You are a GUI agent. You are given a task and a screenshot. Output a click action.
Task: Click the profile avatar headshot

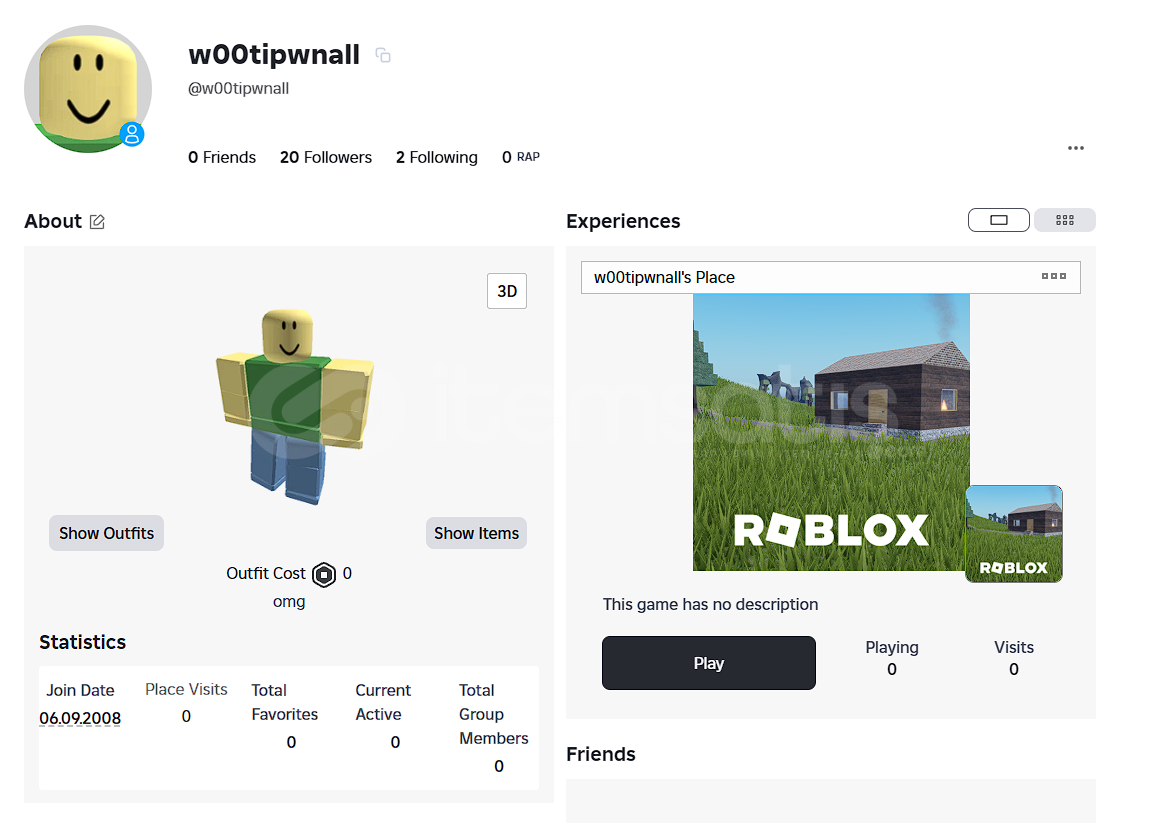[x=88, y=89]
